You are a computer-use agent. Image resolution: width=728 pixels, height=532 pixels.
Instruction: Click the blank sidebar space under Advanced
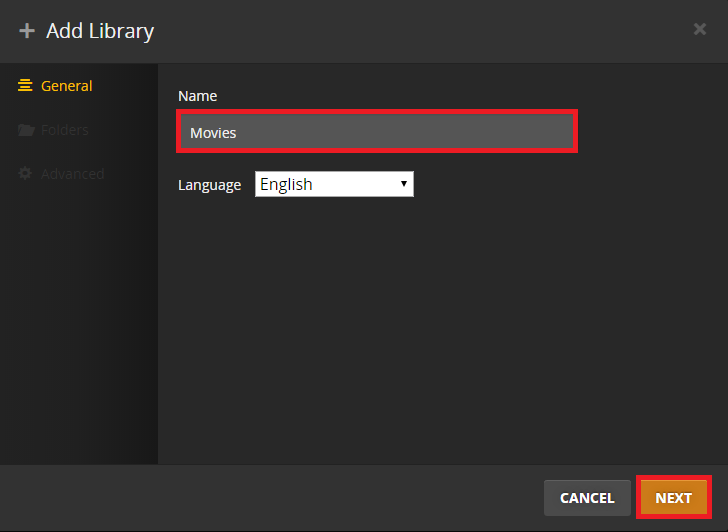point(78,320)
